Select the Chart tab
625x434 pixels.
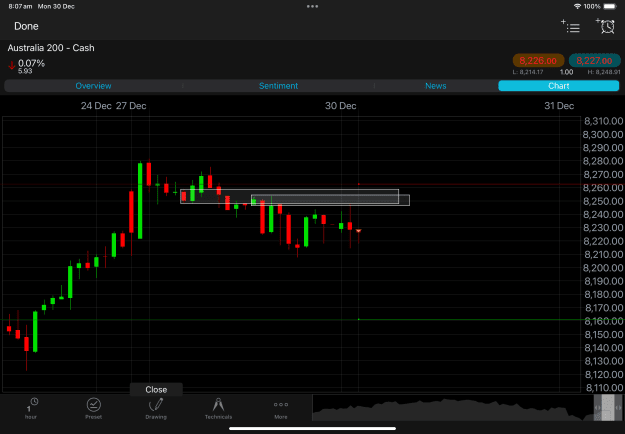click(x=558, y=86)
